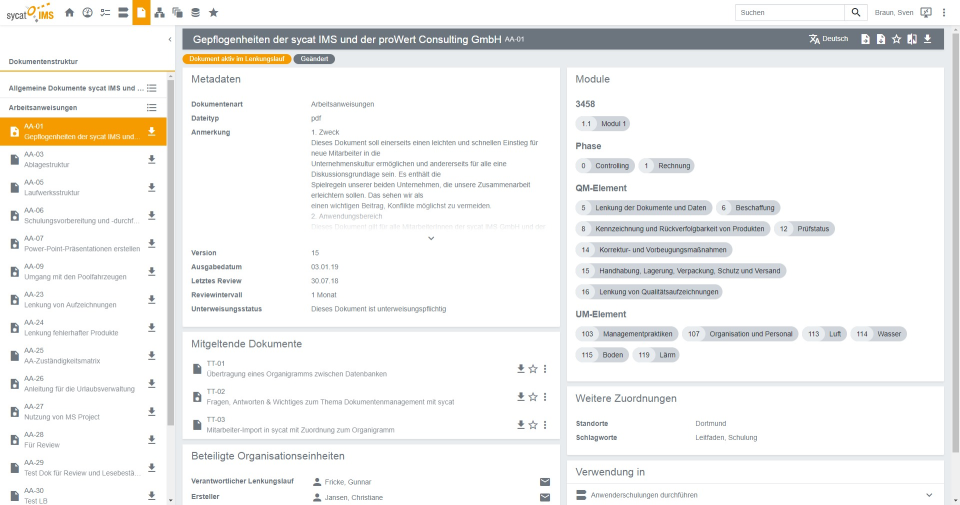
Task: Open the Deutsch language selector
Action: [828, 39]
